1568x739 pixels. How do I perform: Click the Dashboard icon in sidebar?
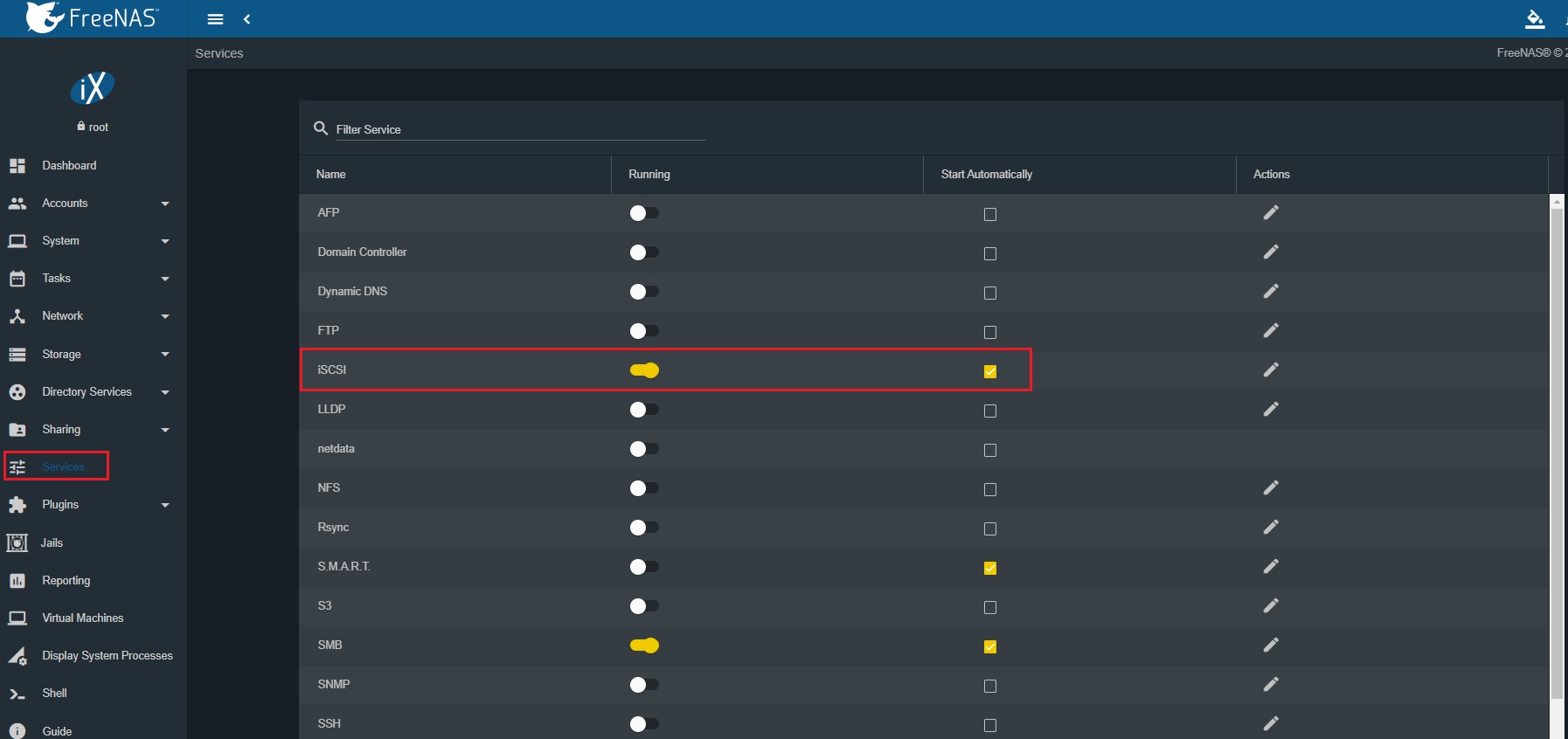(x=17, y=165)
